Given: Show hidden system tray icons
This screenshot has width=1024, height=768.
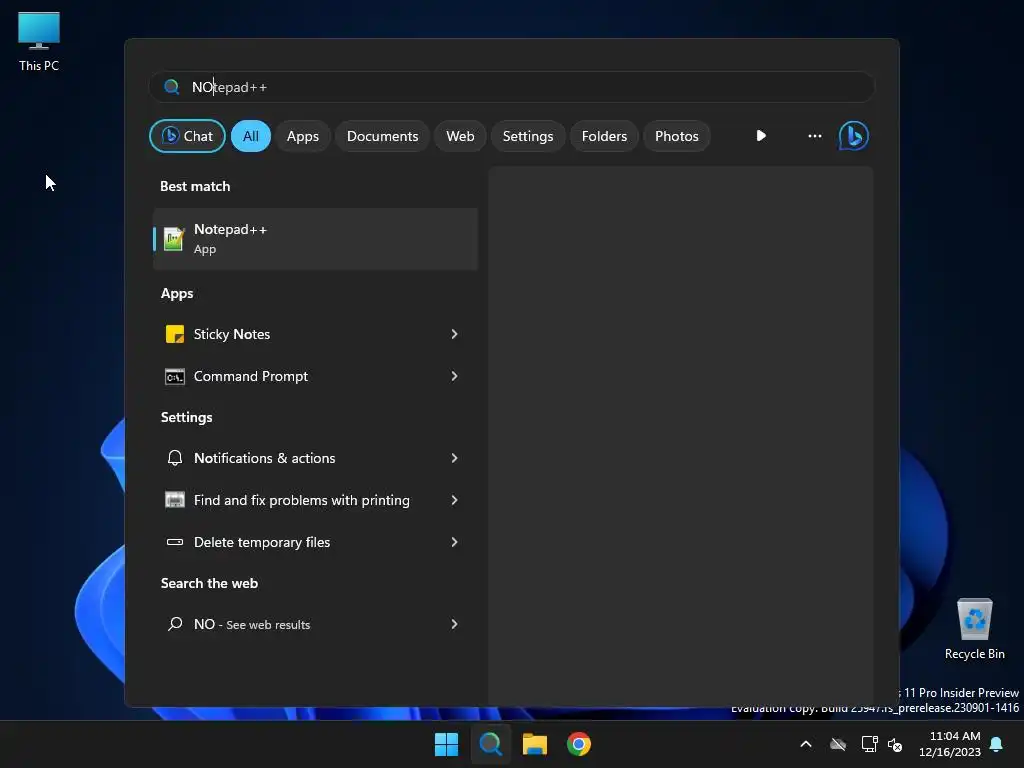Looking at the screenshot, I should [x=806, y=744].
